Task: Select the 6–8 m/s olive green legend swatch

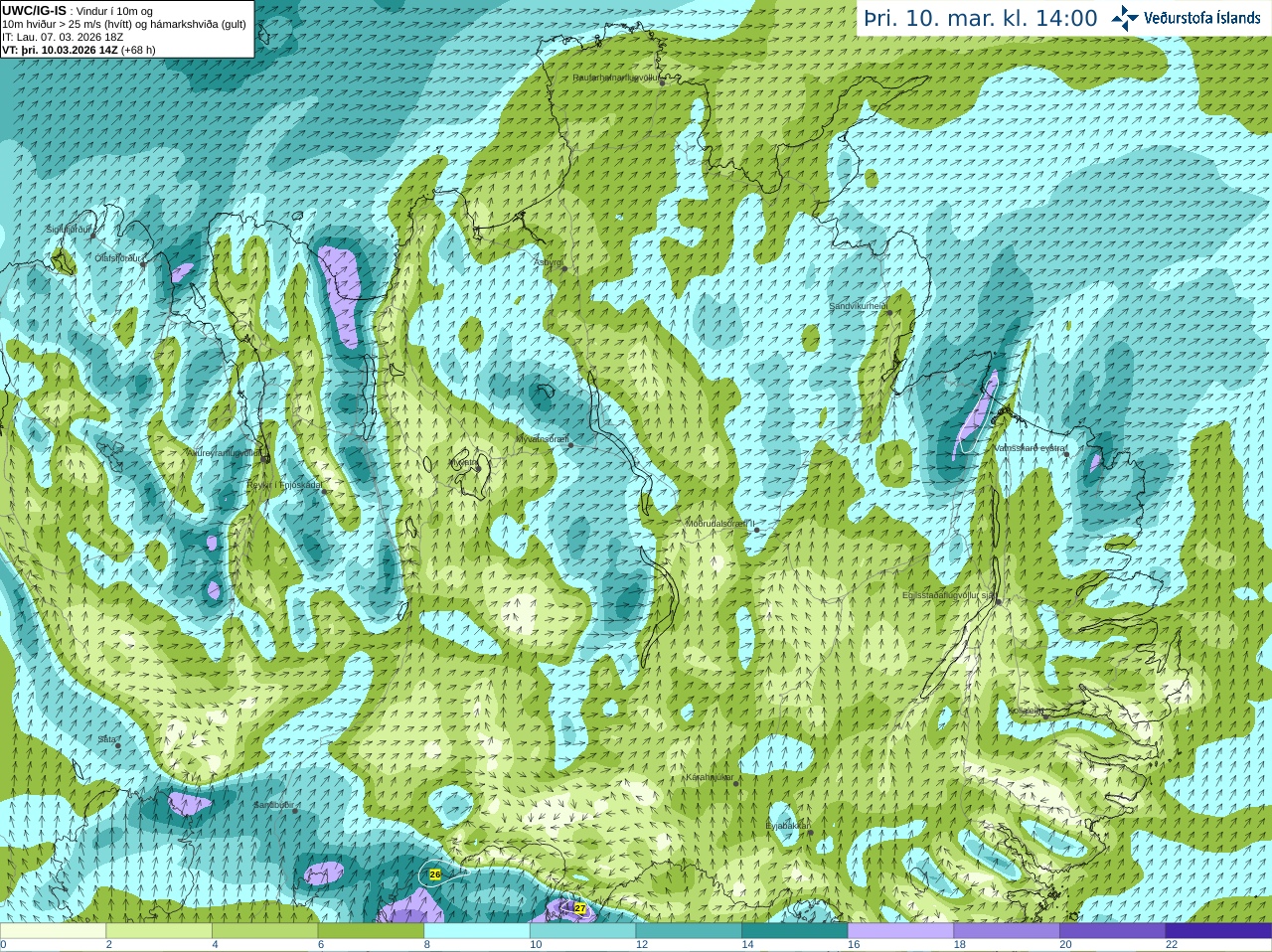Action: point(371,931)
